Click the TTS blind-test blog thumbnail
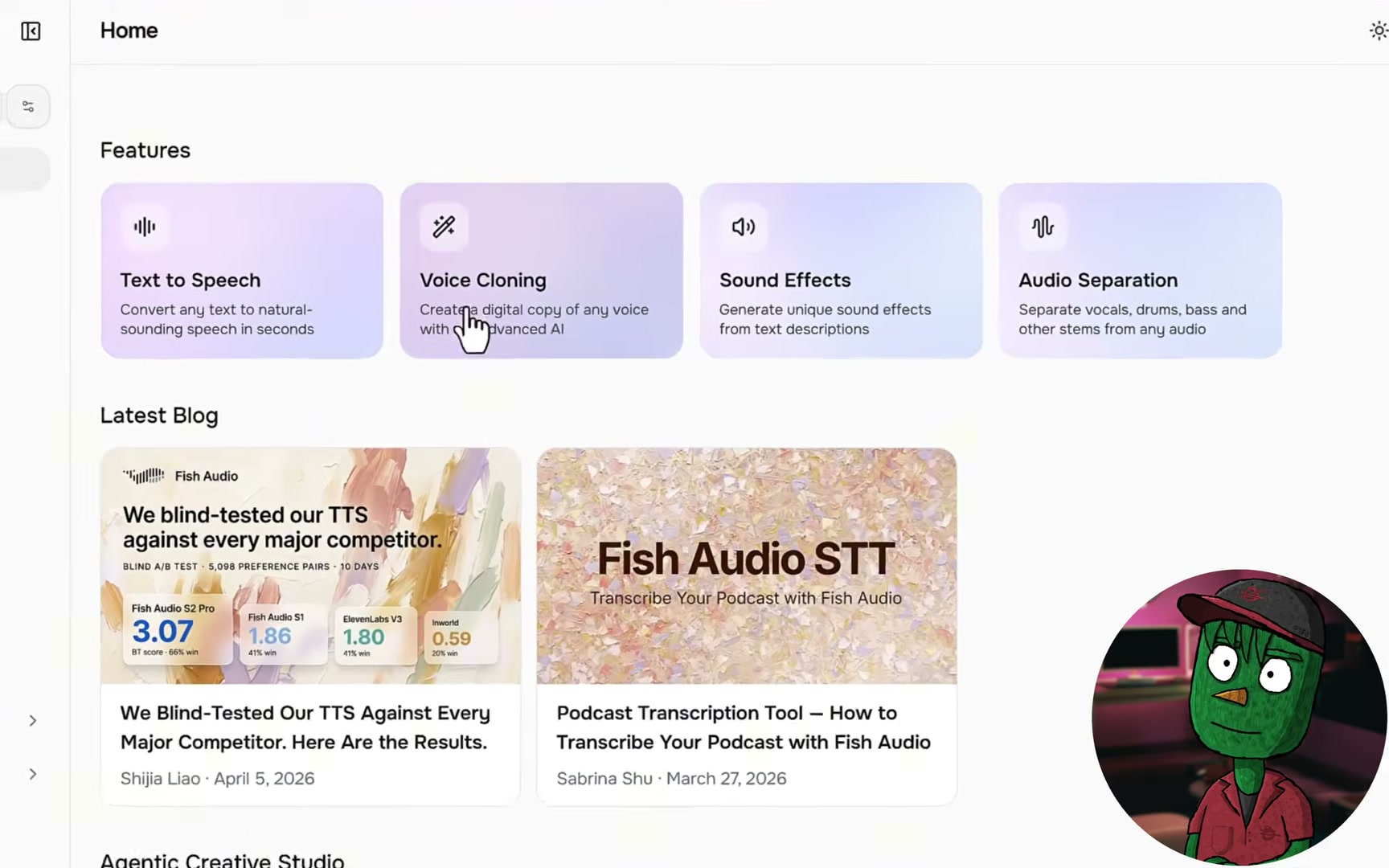The height and width of the screenshot is (868, 1389). 311,566
